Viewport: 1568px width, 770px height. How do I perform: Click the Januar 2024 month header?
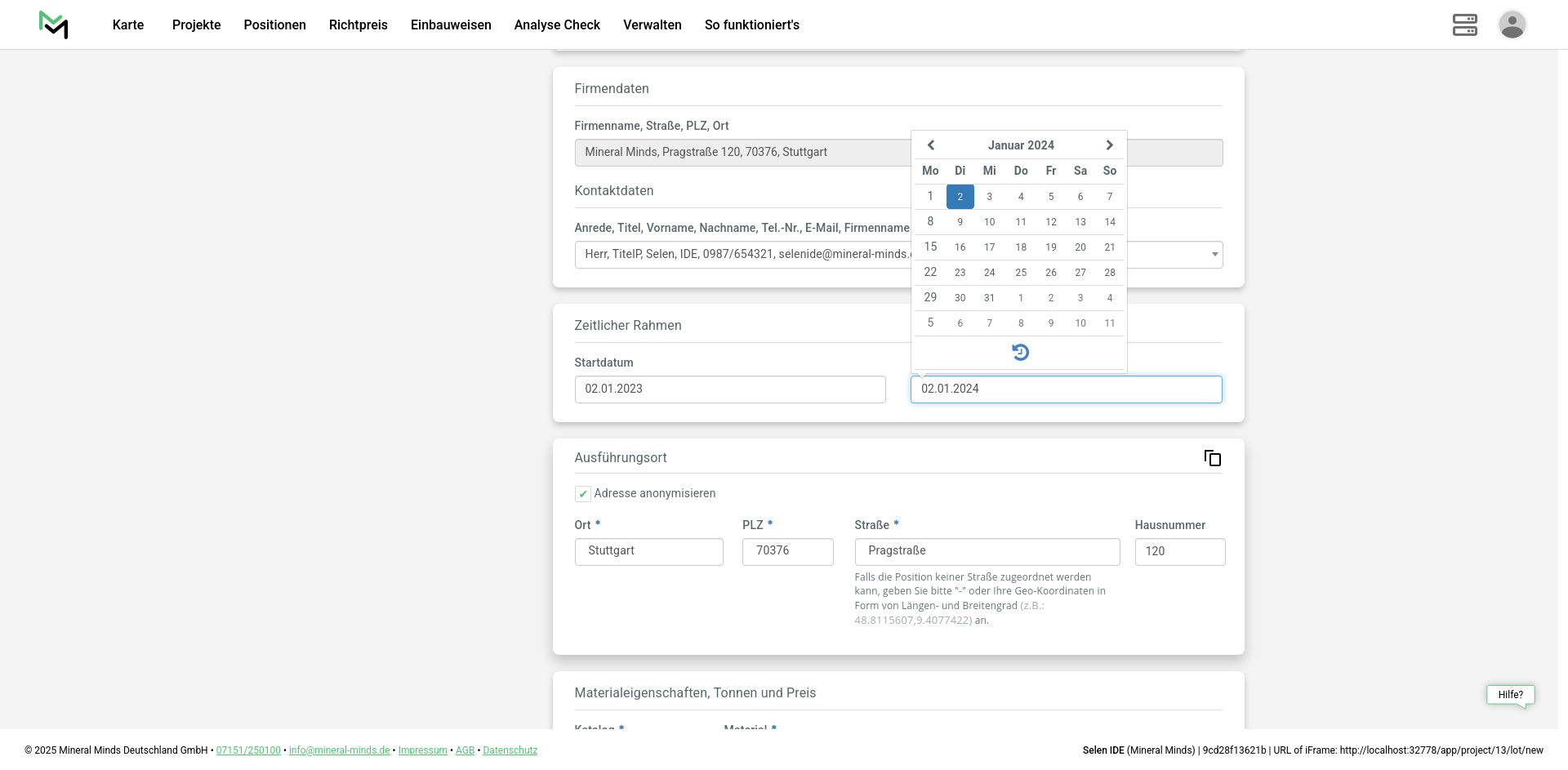1020,145
